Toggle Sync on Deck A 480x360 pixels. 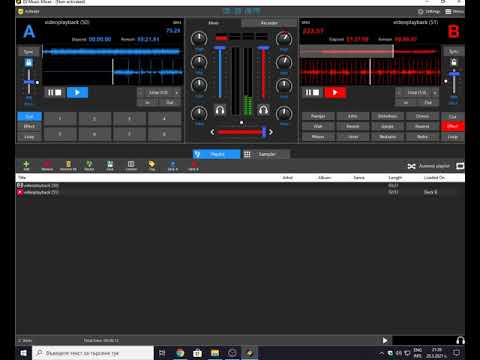pos(28,52)
